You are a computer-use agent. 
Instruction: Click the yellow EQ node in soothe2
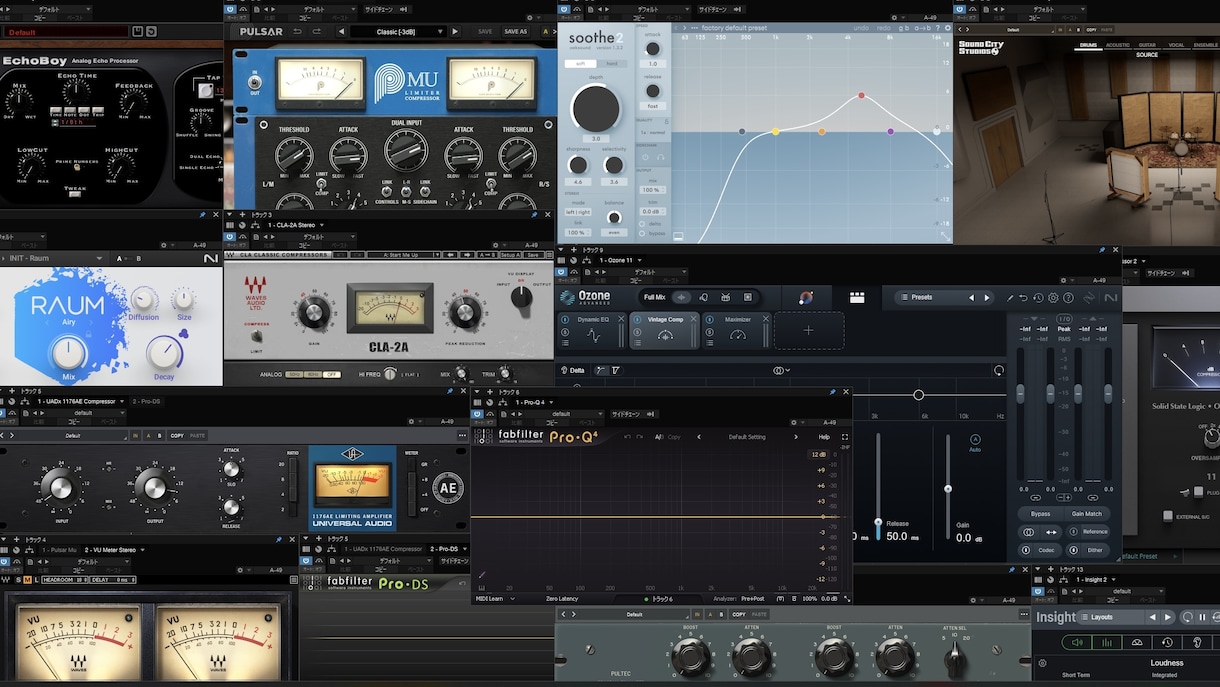(x=775, y=131)
